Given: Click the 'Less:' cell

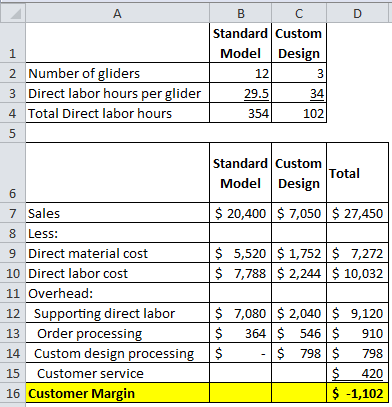Looking at the screenshot, I should [117, 233].
